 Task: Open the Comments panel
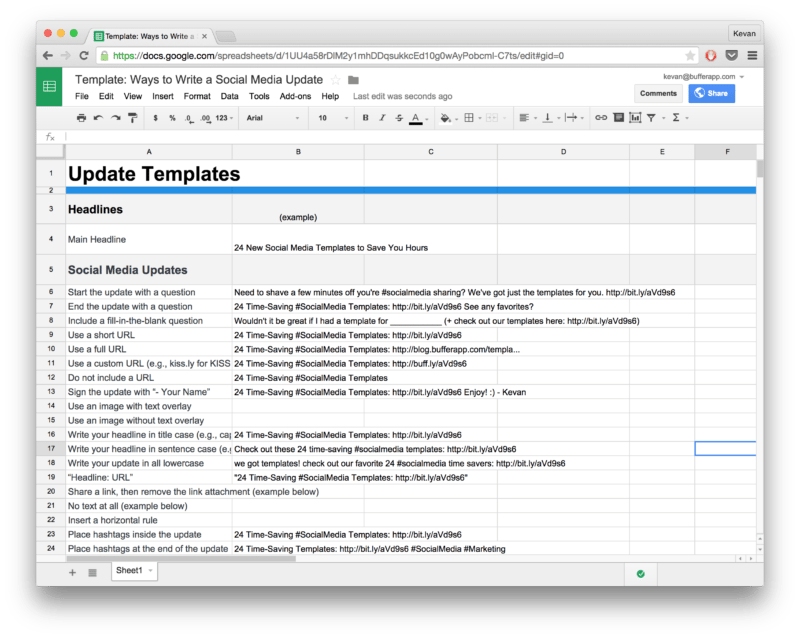click(x=658, y=92)
